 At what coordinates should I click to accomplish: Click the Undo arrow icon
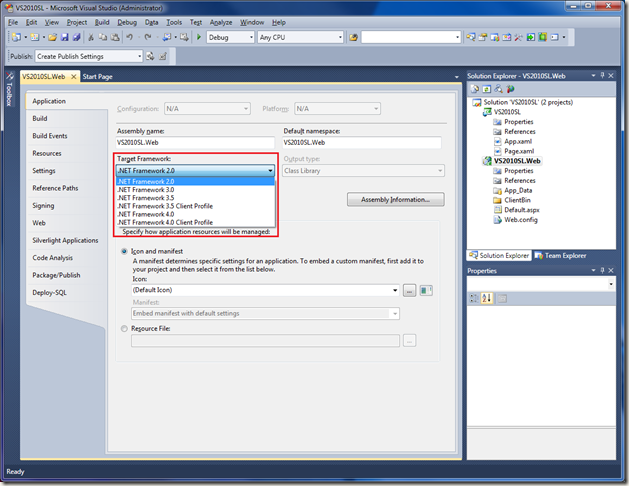tap(129, 37)
